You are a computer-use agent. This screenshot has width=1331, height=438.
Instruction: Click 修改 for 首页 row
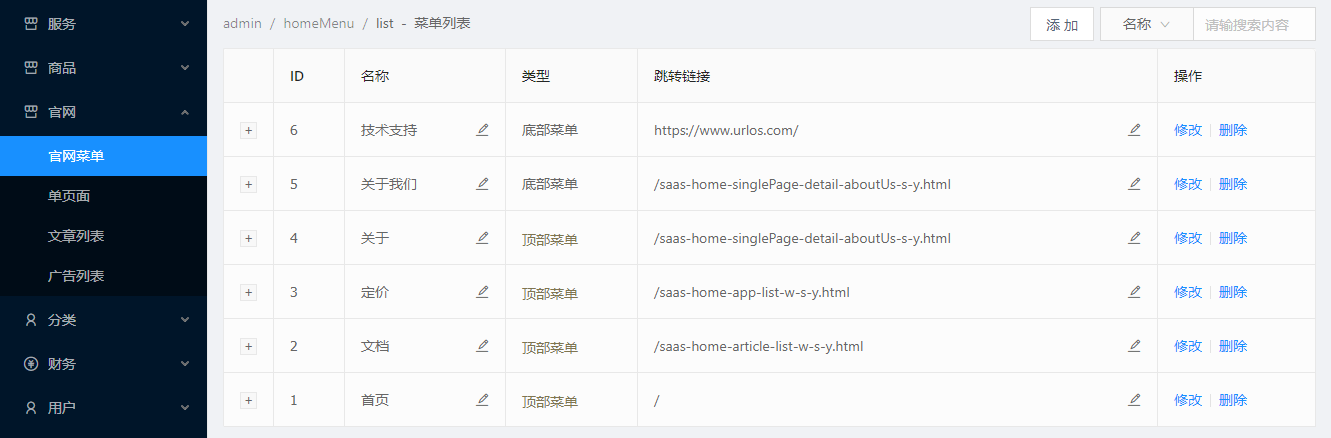[x=1188, y=400]
